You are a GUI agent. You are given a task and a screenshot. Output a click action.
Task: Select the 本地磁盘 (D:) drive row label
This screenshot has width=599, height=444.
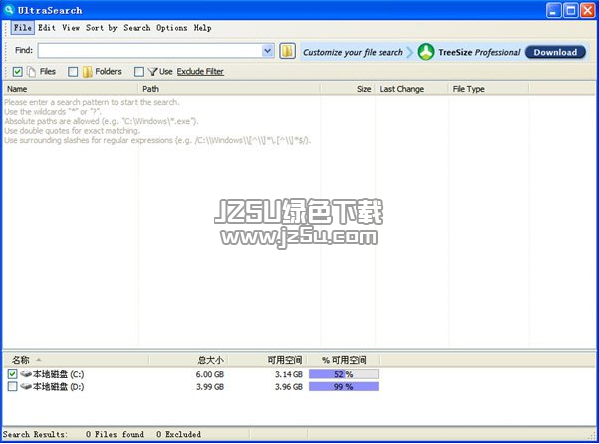click(x=58, y=387)
